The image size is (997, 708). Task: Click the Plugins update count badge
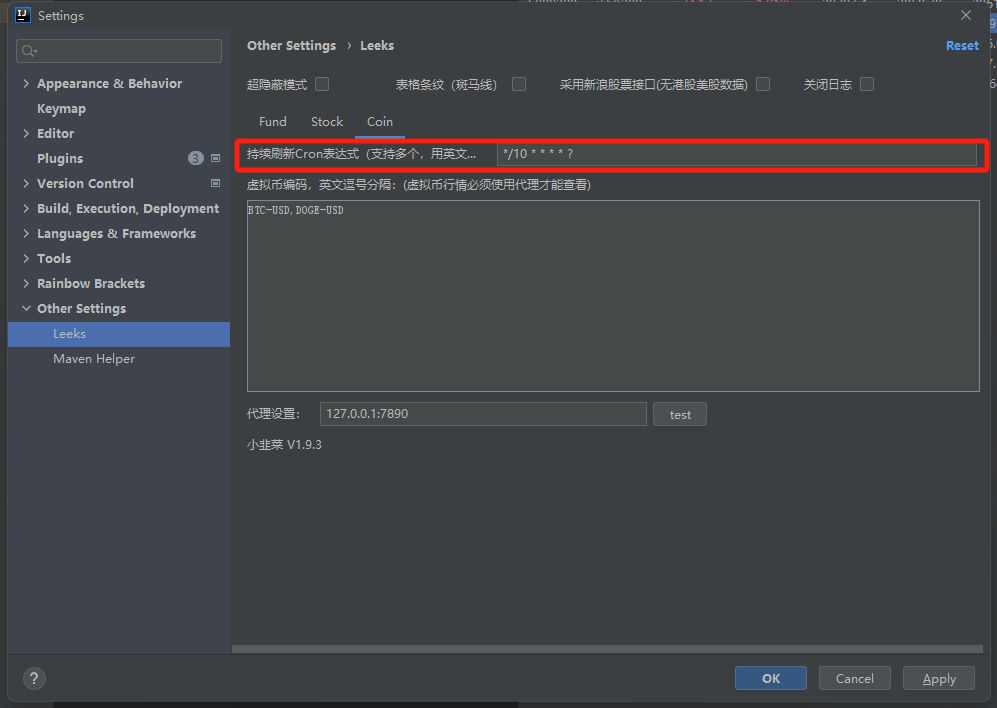[x=196, y=158]
